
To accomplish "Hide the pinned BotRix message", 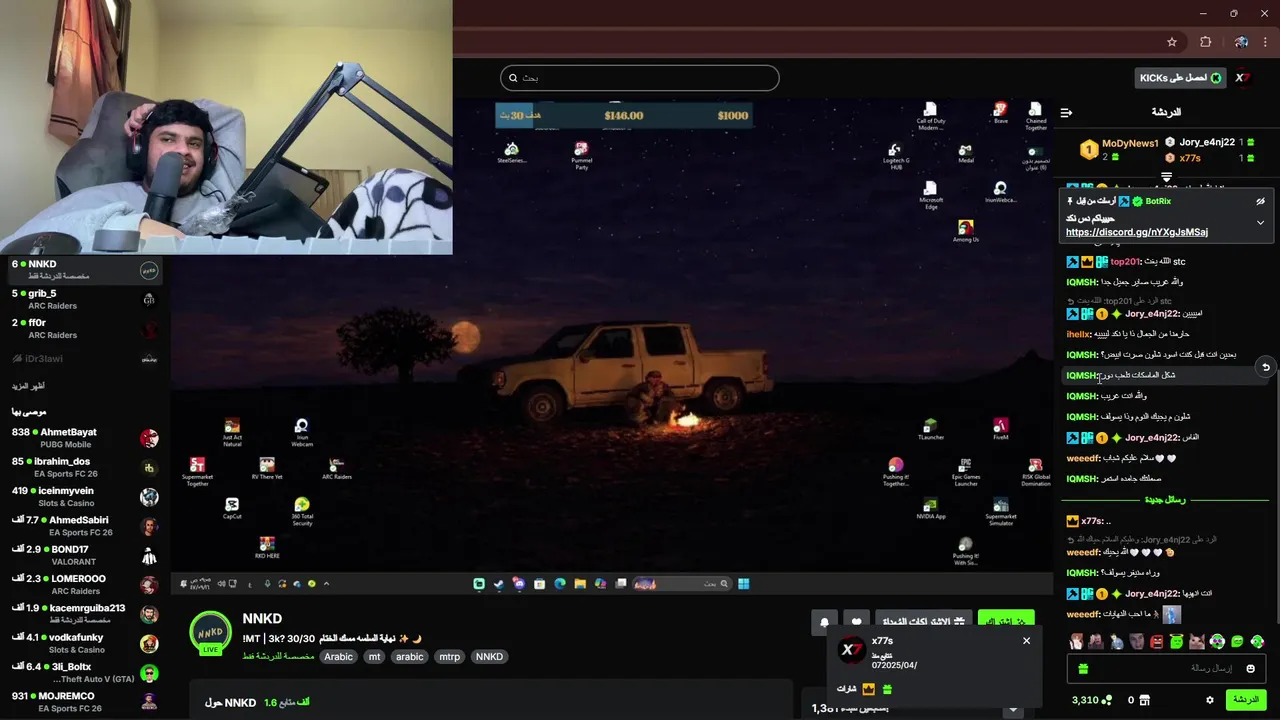I will tap(1260, 201).
